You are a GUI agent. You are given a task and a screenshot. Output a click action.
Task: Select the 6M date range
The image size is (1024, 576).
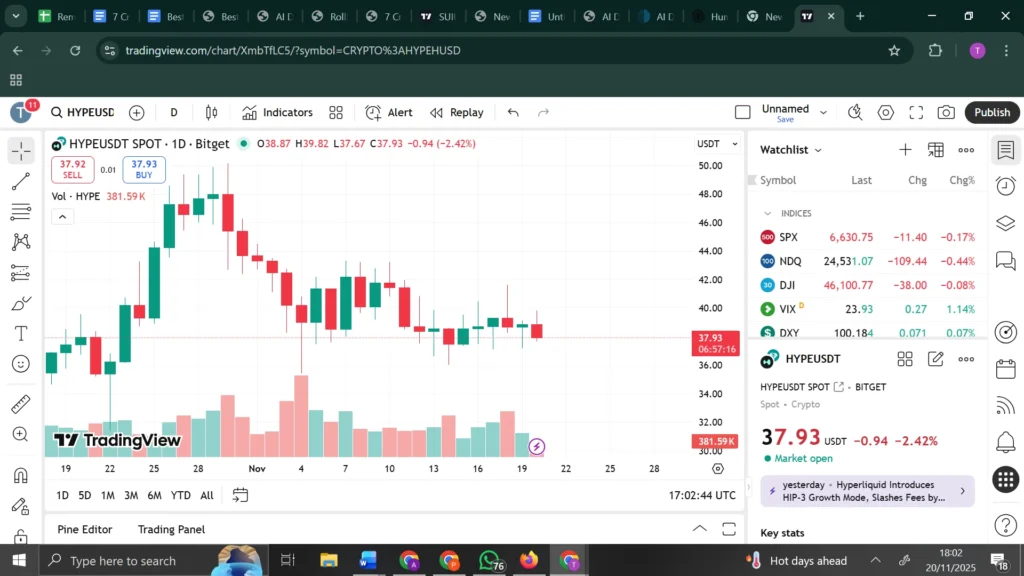coord(154,495)
